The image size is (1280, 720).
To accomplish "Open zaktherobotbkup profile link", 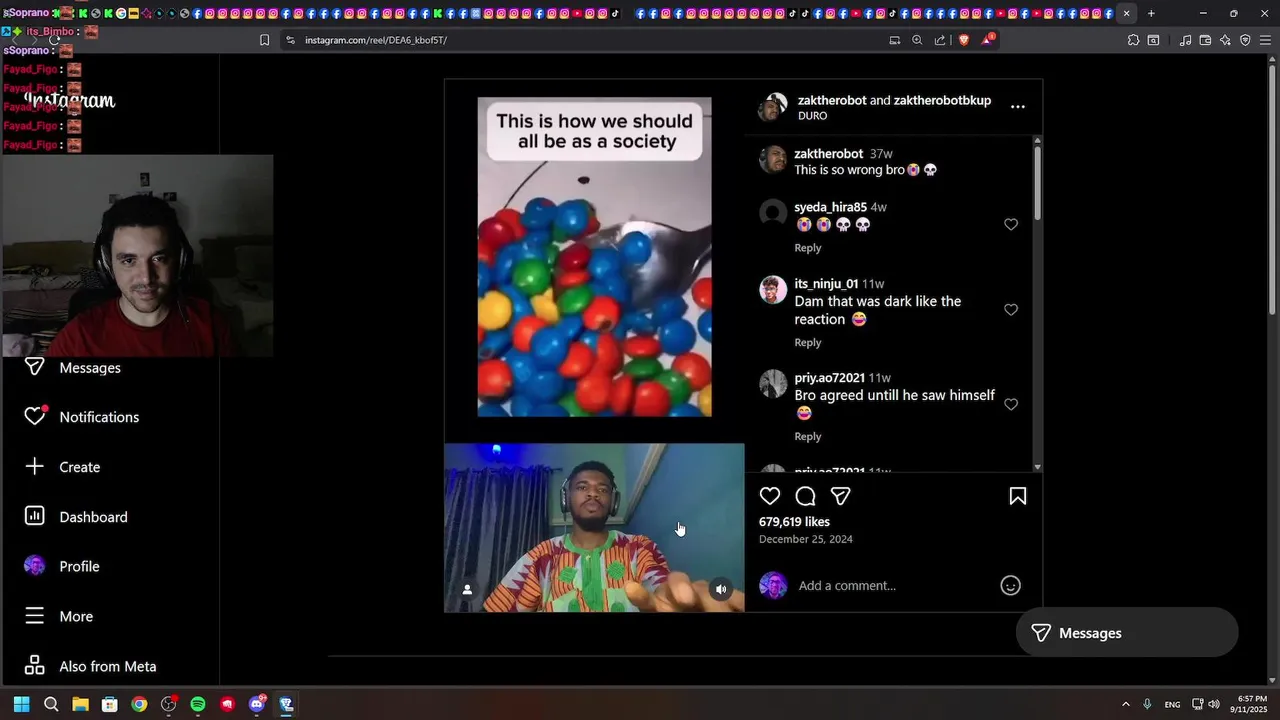I will click(942, 100).
